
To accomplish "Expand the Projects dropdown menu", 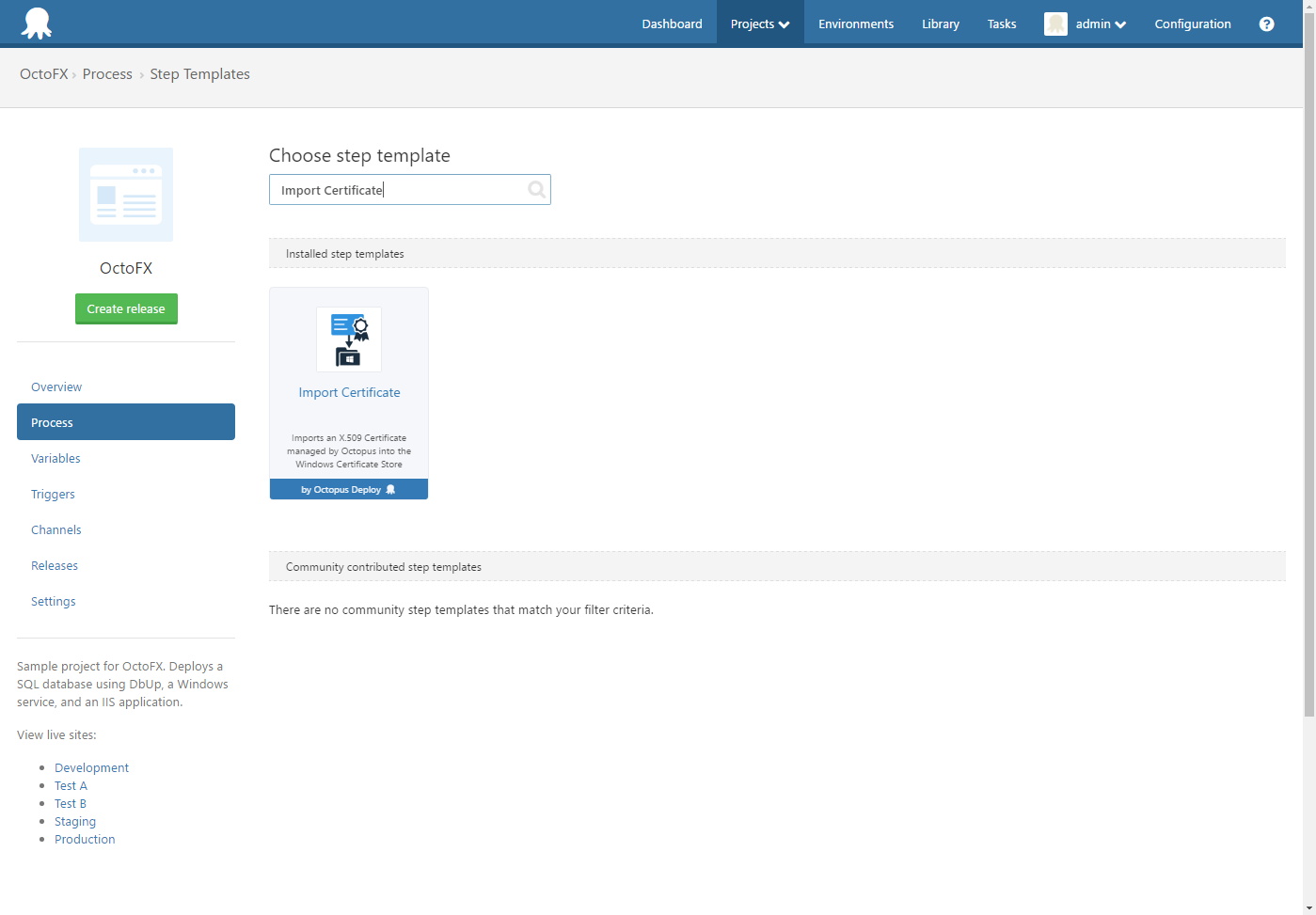I will (759, 24).
